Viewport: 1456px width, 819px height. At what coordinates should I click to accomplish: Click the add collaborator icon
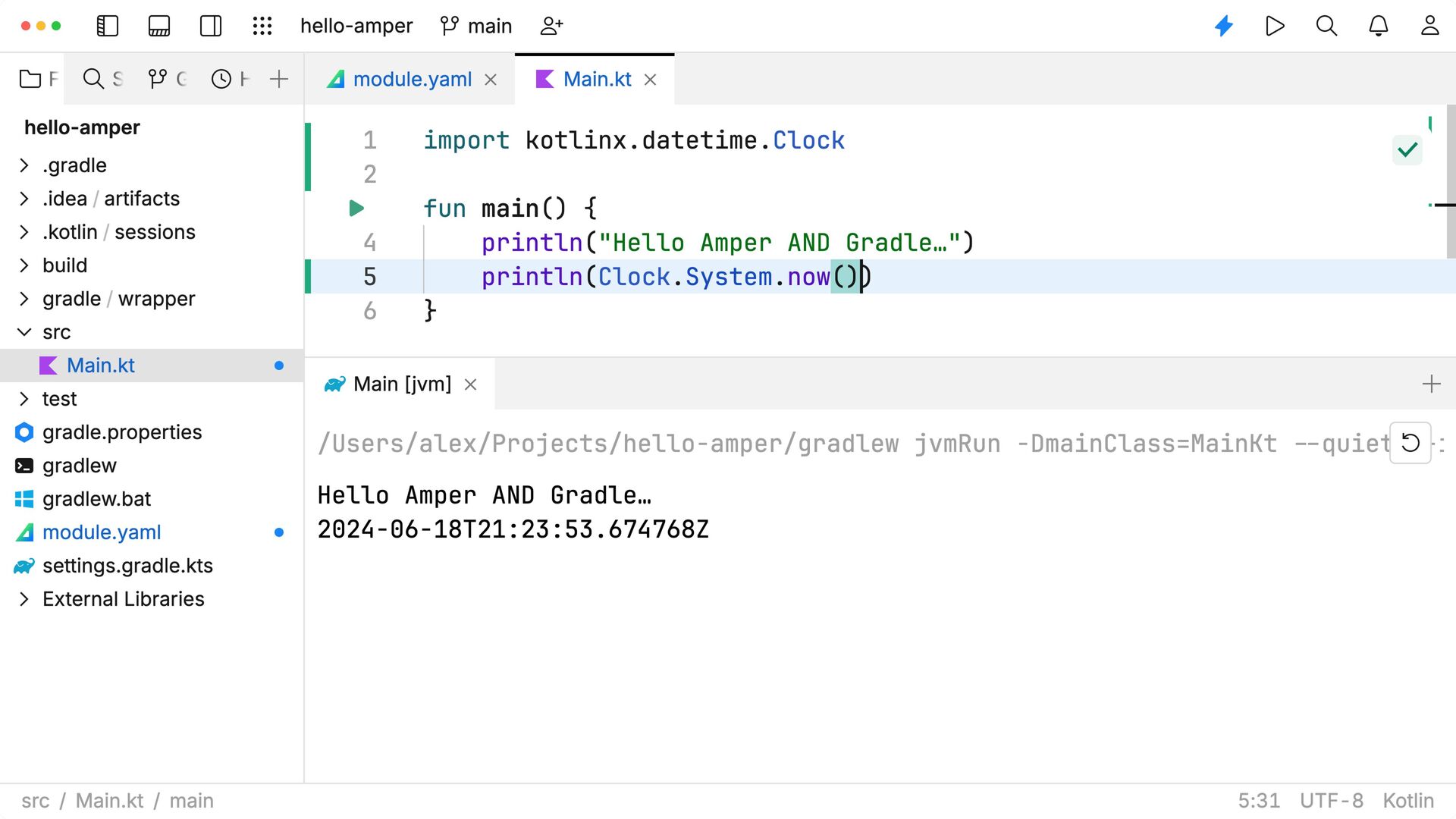tap(551, 26)
